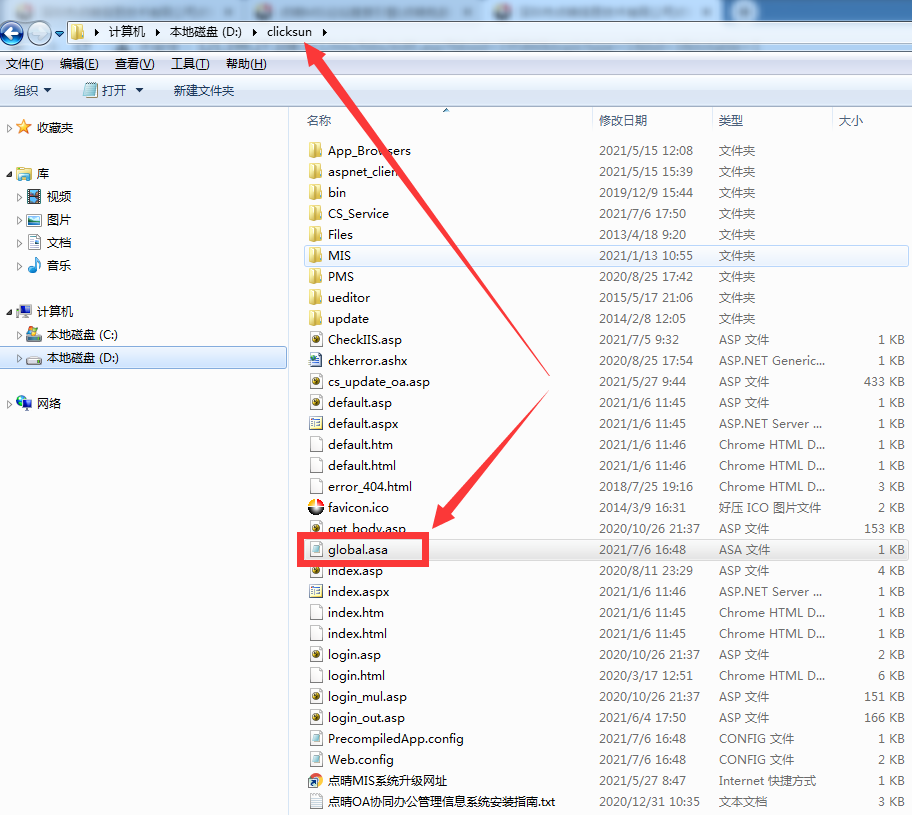The height and width of the screenshot is (815, 912).
Task: Click the MIS folder icon
Action: pos(316,256)
